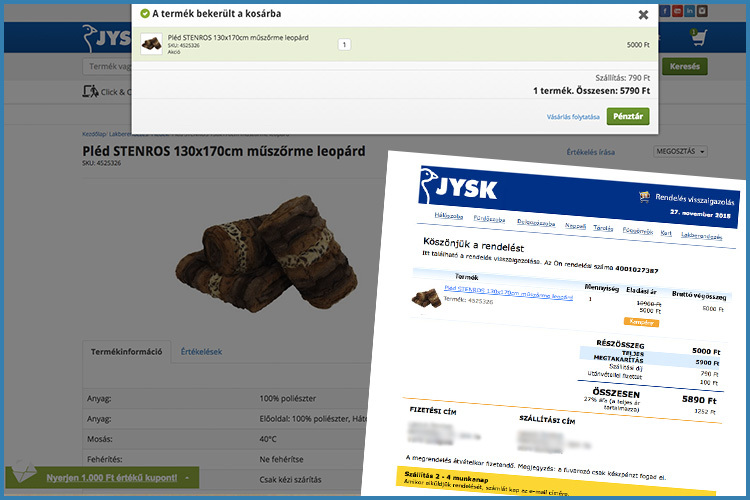The width and height of the screenshot is (750, 500).
Task: Open Hálószoba in the email menu
Action: (x=449, y=216)
